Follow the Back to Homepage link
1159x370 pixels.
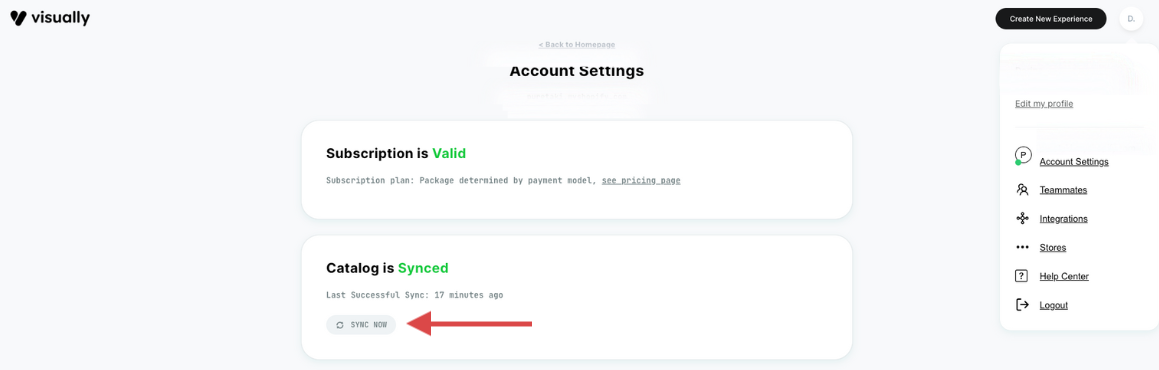pyautogui.click(x=577, y=45)
